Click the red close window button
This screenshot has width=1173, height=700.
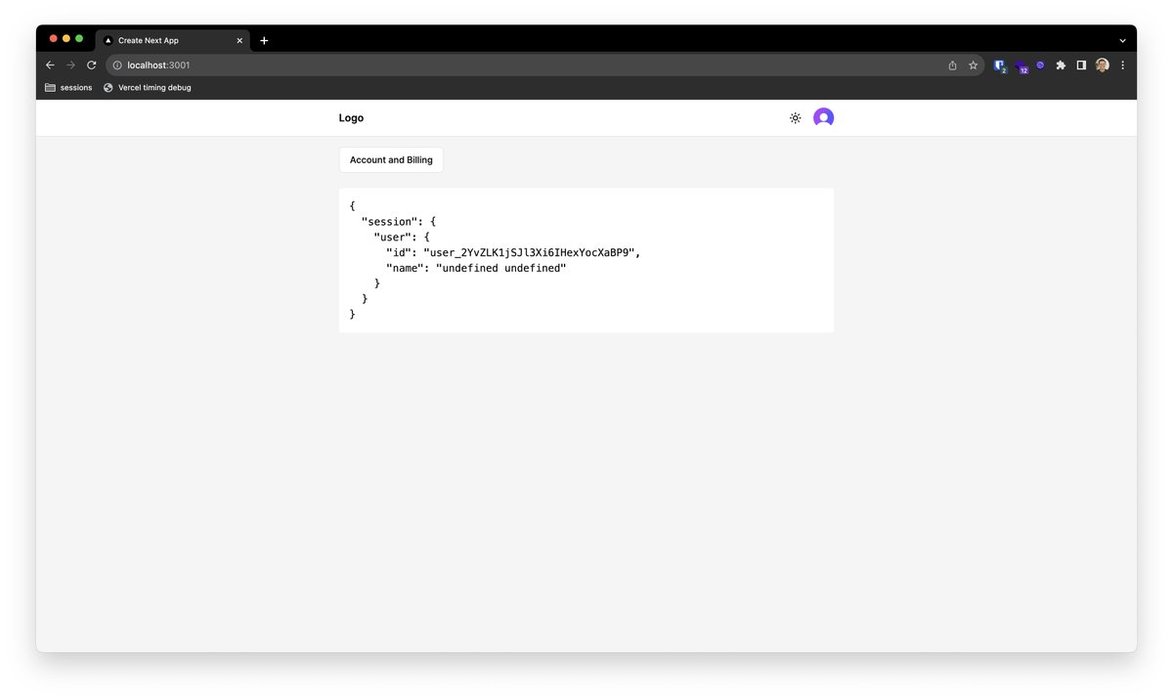tap(53, 38)
